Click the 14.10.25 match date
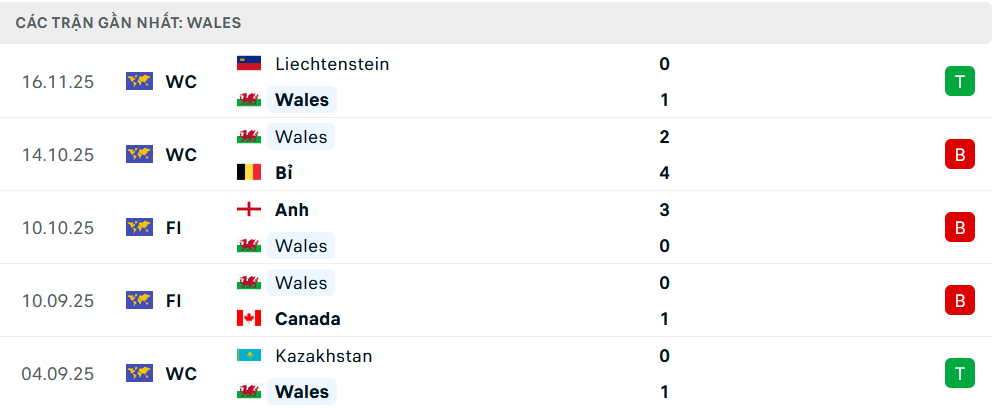992x408 pixels. [59, 155]
